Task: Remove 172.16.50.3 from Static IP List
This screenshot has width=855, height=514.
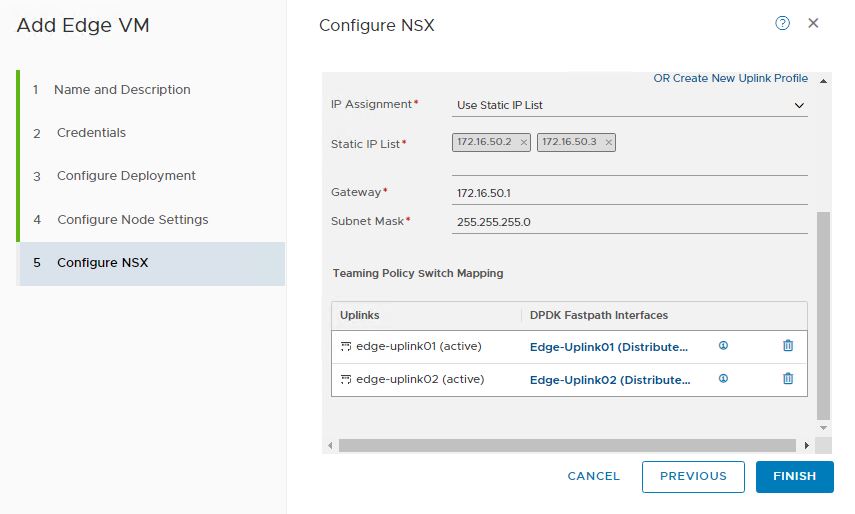Action: [609, 143]
